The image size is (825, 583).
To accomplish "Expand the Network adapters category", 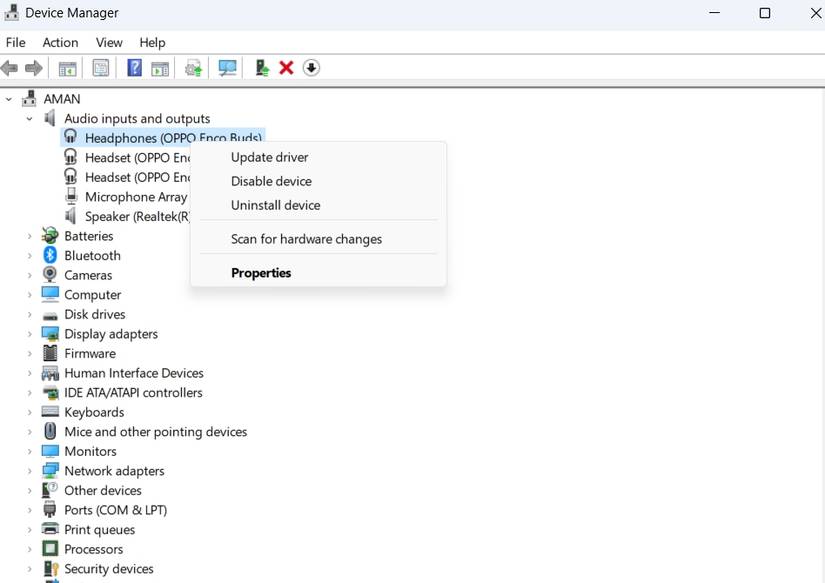I will click(30, 470).
